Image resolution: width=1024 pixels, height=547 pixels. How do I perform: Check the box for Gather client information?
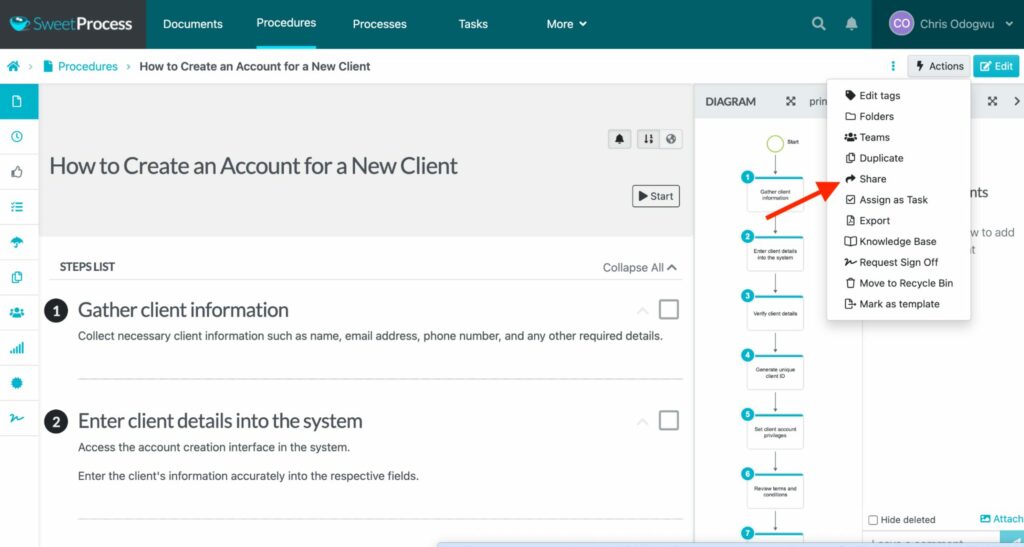tap(668, 310)
